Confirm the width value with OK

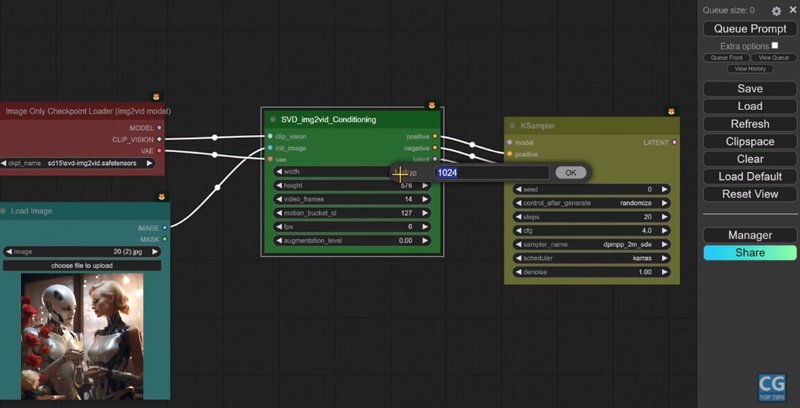tap(570, 173)
